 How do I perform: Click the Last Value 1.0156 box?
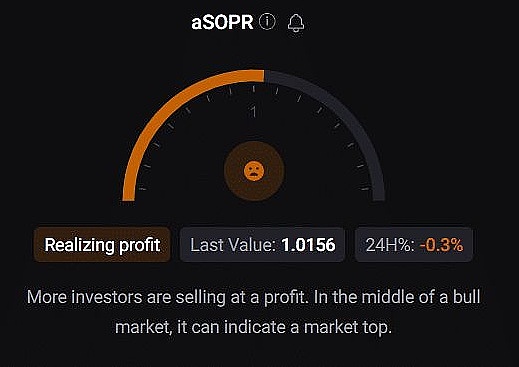(262, 245)
